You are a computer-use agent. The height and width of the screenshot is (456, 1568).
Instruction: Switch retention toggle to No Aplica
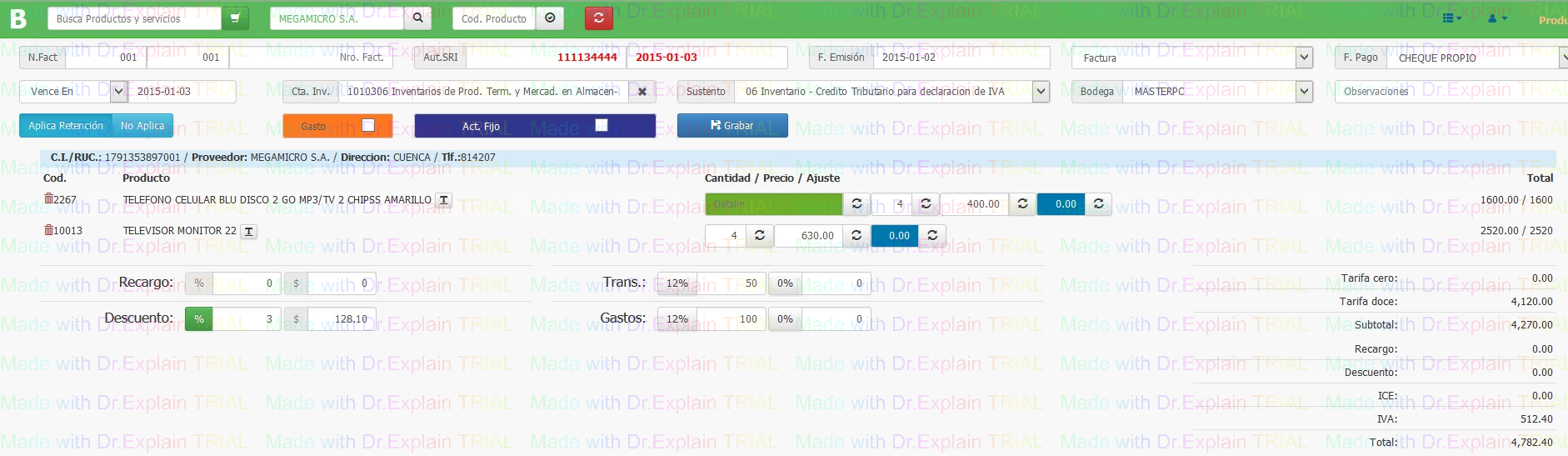pyautogui.click(x=142, y=126)
